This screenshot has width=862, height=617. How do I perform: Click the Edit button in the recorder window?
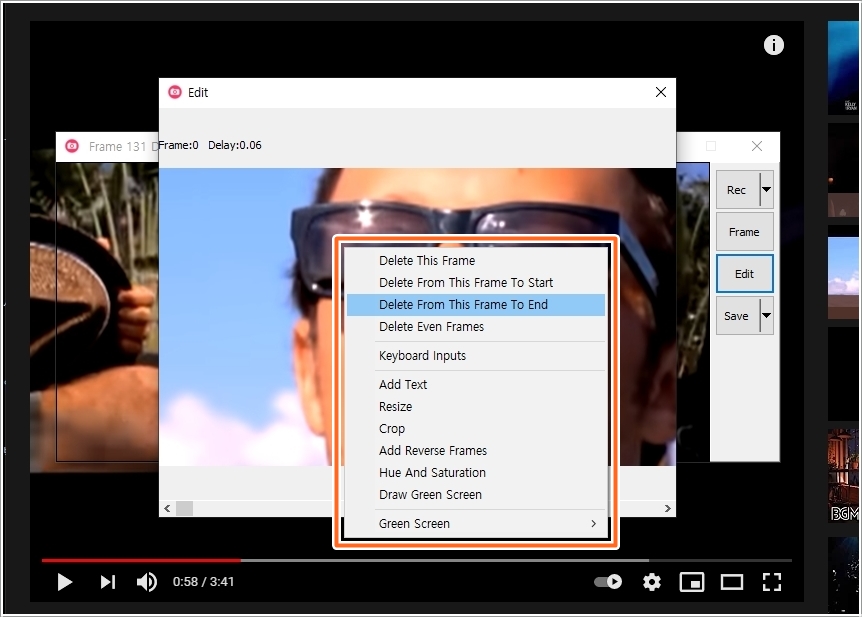(x=744, y=274)
